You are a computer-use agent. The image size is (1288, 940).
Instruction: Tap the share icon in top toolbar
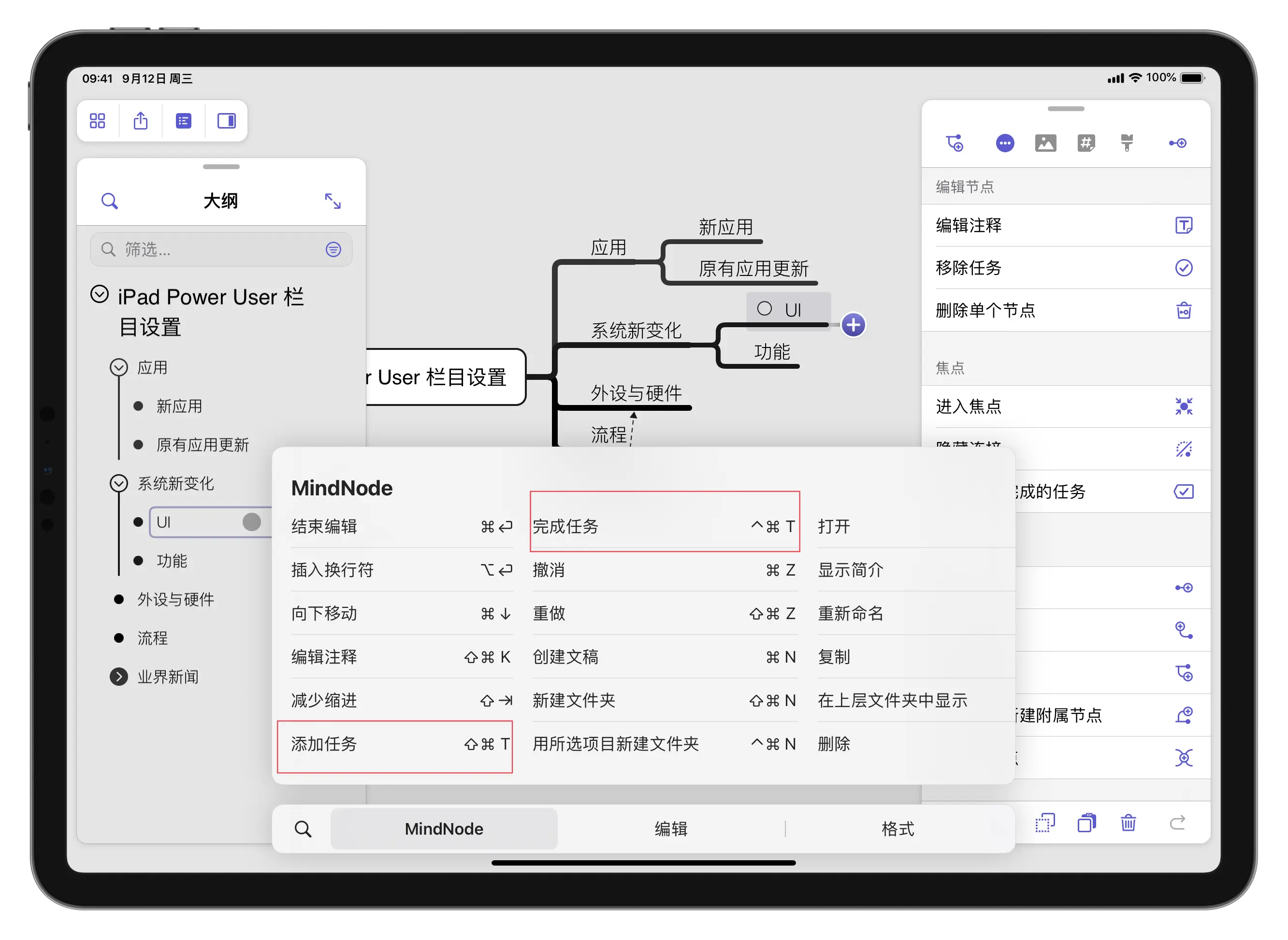141,121
